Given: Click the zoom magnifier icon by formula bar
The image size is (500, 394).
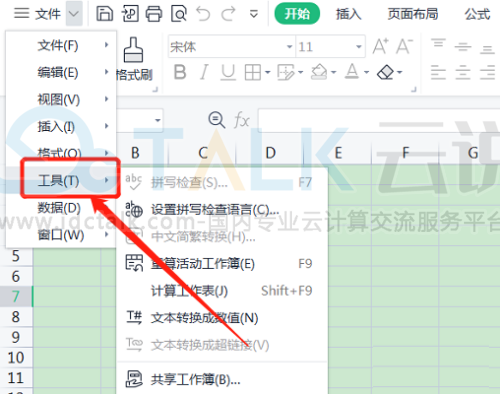Looking at the screenshot, I should (x=216, y=119).
